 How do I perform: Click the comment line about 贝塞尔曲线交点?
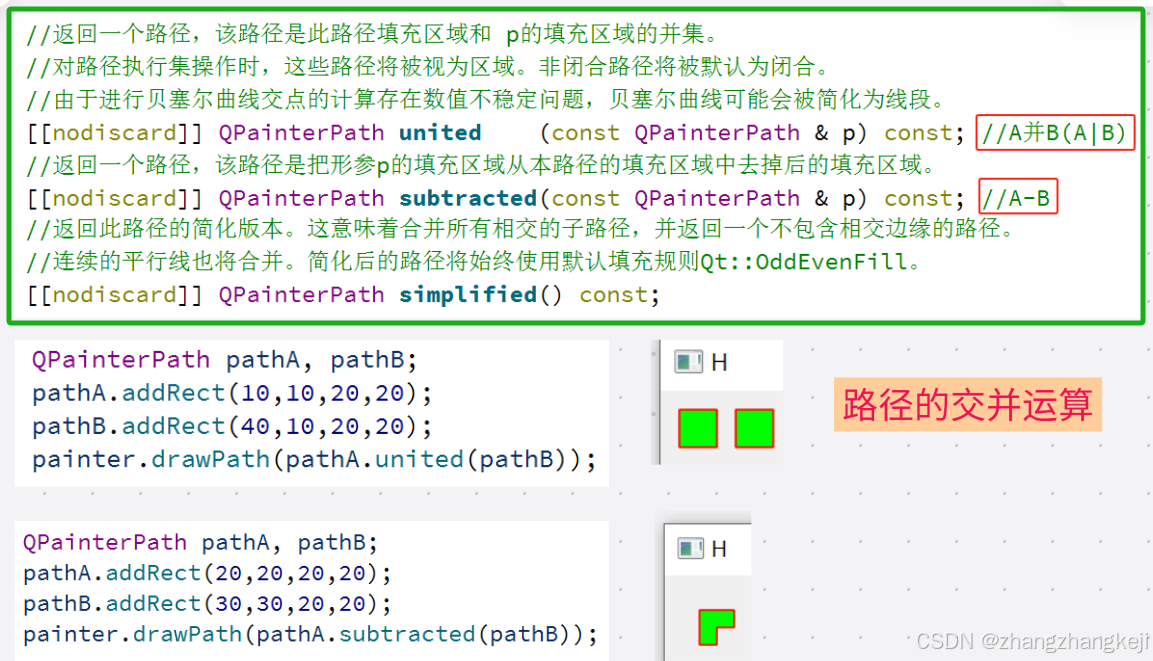(486, 99)
